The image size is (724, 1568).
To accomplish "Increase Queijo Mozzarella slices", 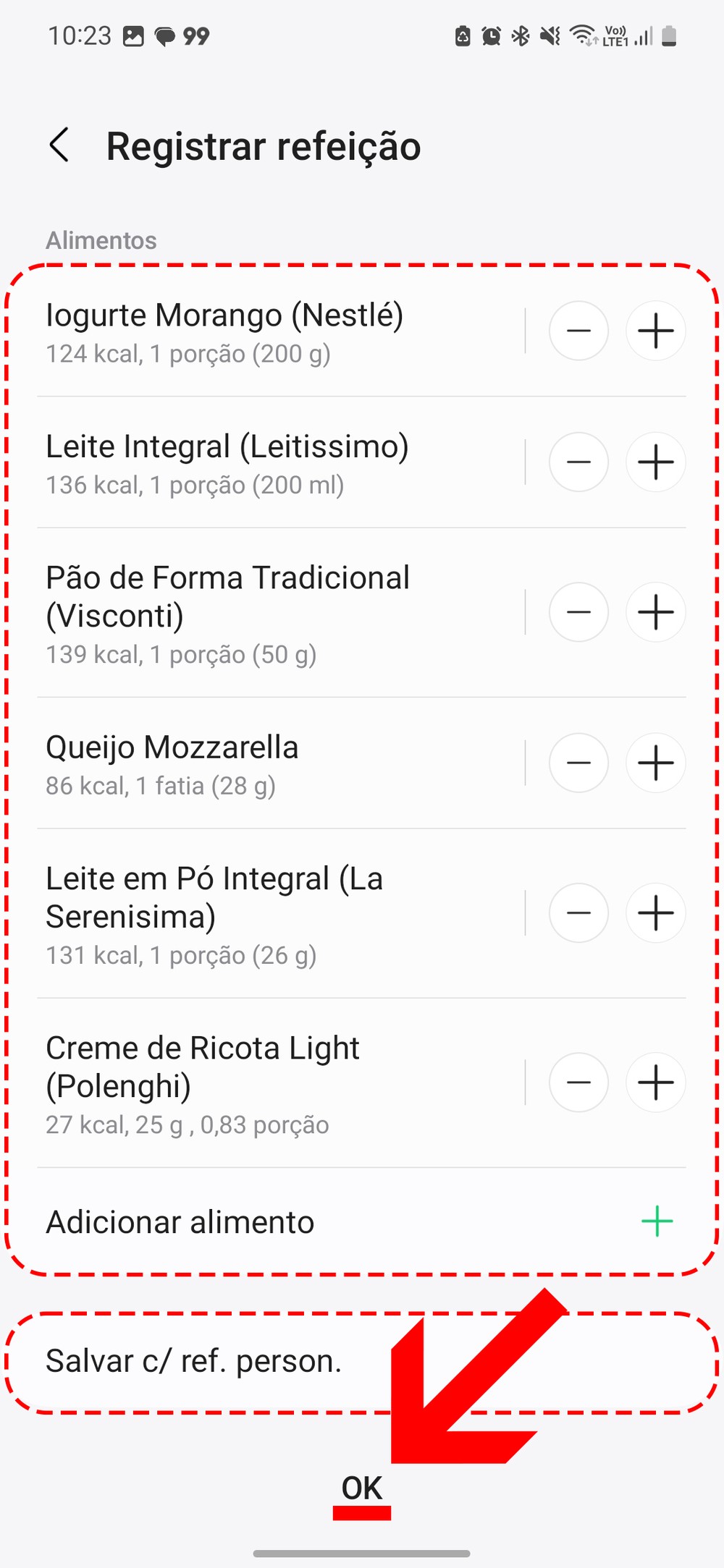I will 656,763.
